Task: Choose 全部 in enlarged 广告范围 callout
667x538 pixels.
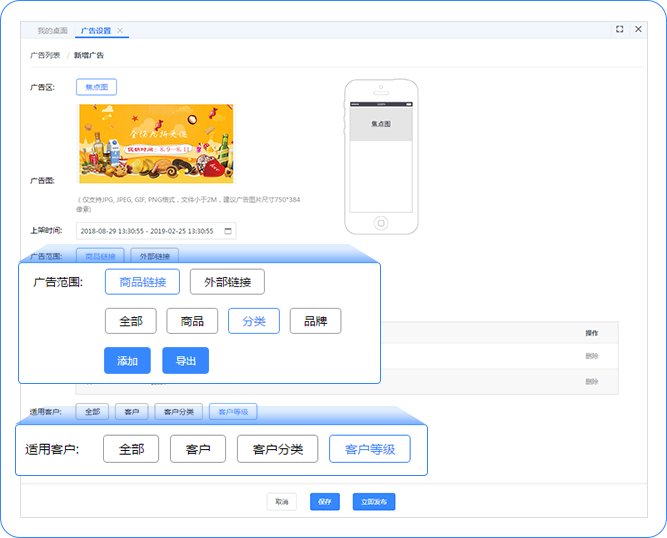Action: 131,321
